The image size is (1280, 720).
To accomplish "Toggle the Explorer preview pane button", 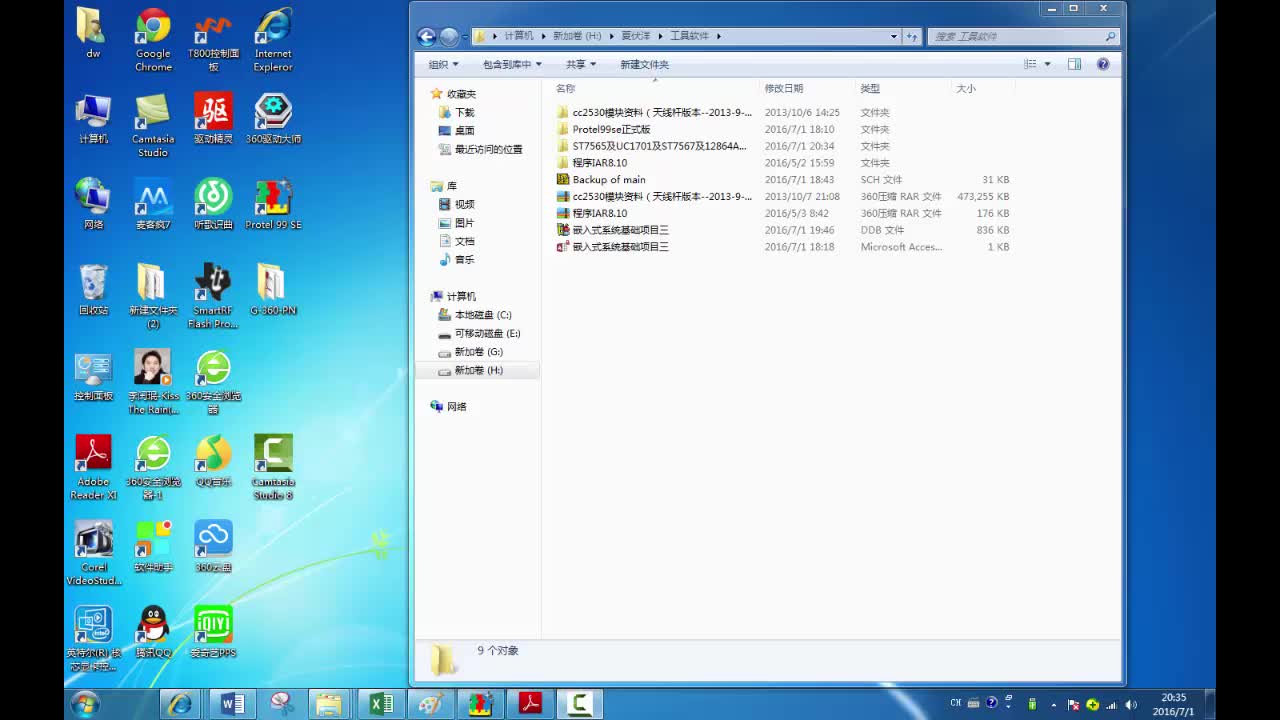I will coord(1074,64).
